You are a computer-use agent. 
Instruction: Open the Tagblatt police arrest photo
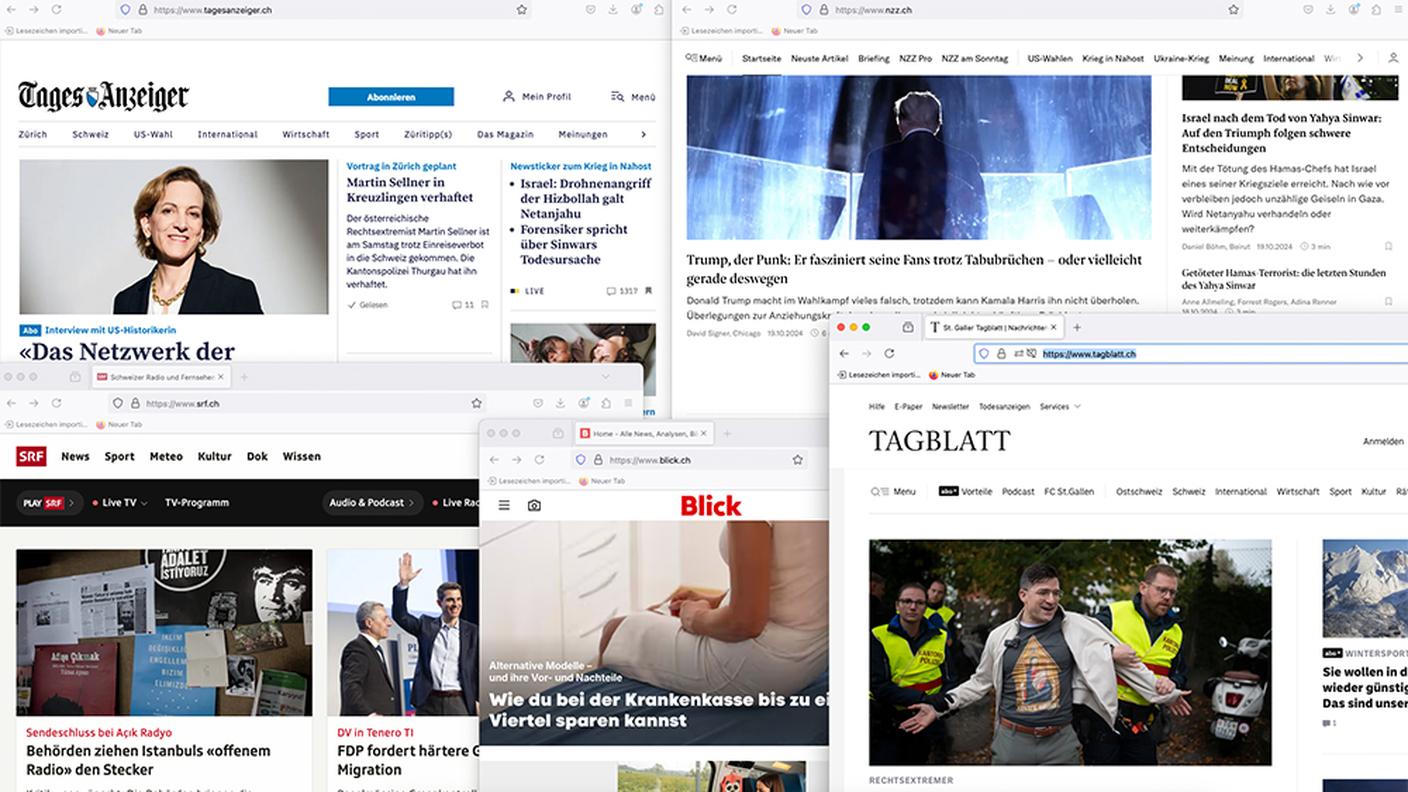point(1070,653)
